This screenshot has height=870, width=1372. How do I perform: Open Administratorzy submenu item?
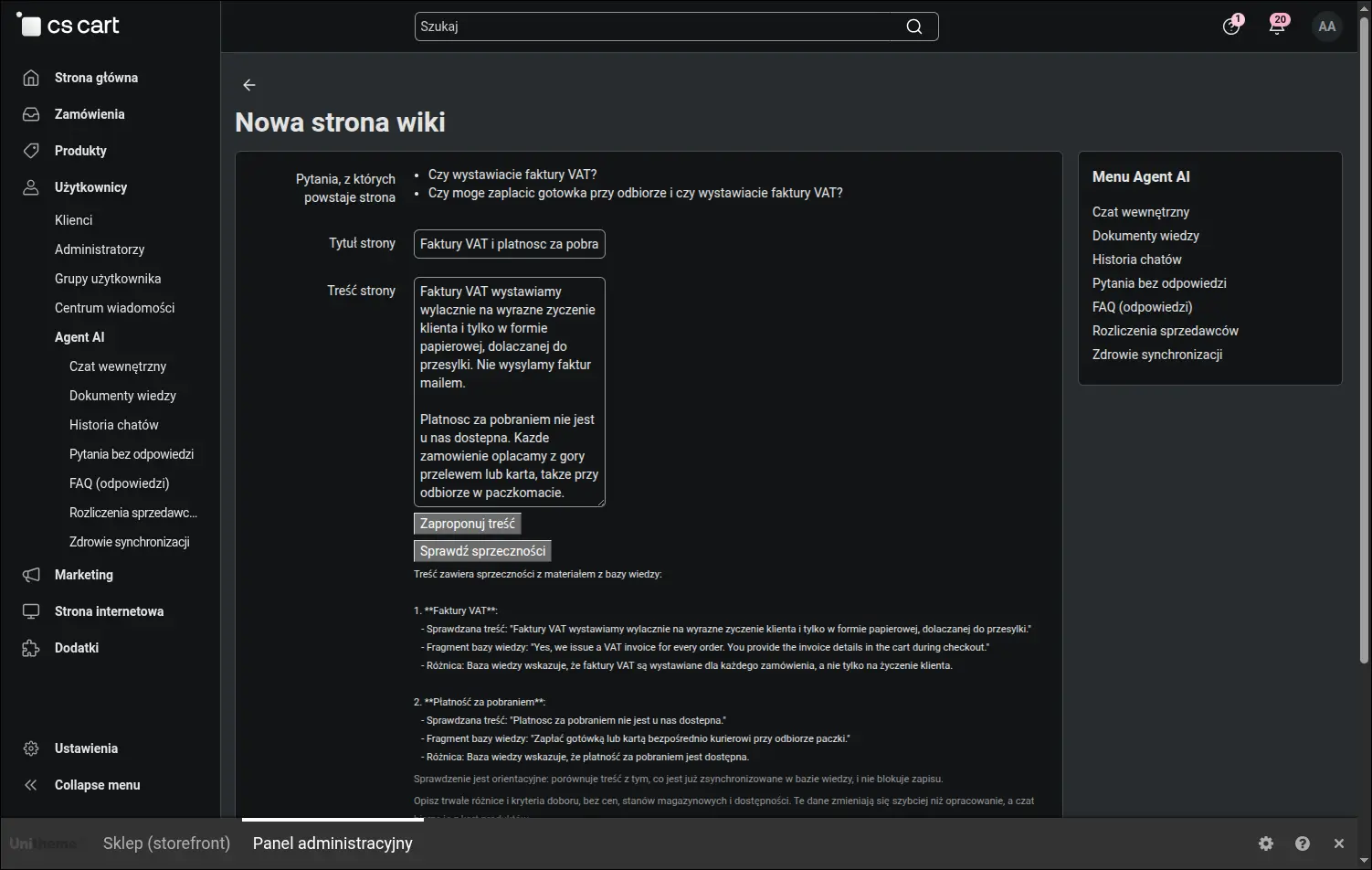point(100,249)
